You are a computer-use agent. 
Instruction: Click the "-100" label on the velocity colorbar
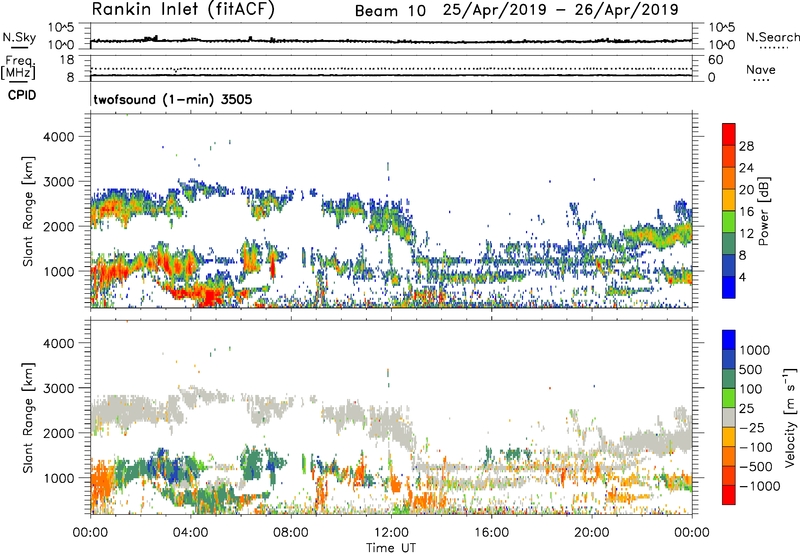[x=756, y=447]
